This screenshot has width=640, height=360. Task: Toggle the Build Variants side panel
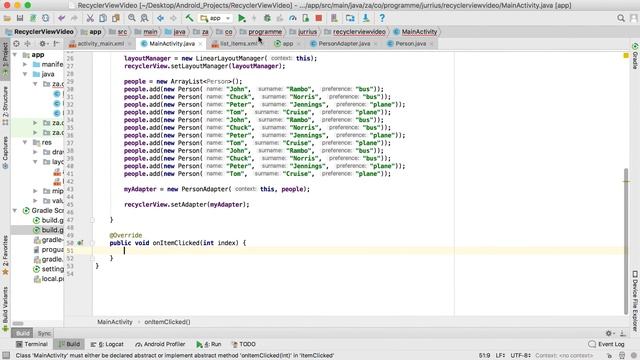[x=5, y=308]
